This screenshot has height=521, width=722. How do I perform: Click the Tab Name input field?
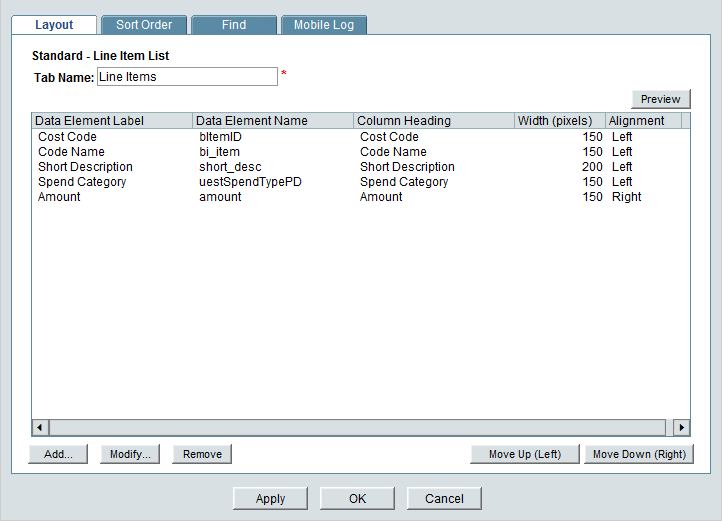[187, 77]
